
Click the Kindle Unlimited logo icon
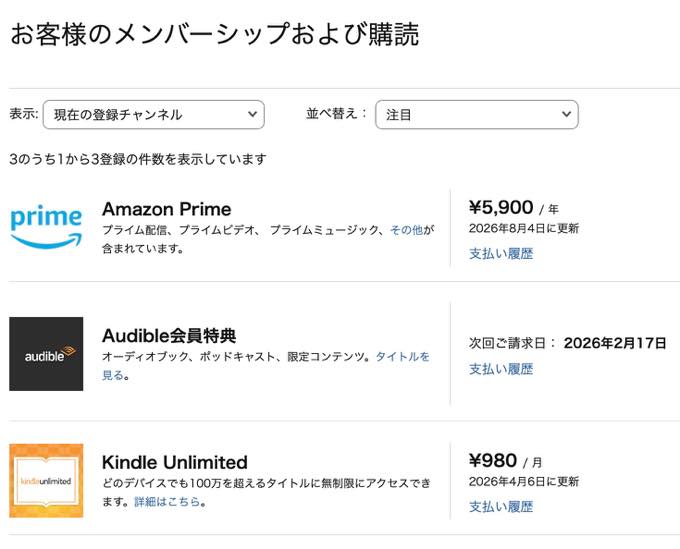[46, 480]
